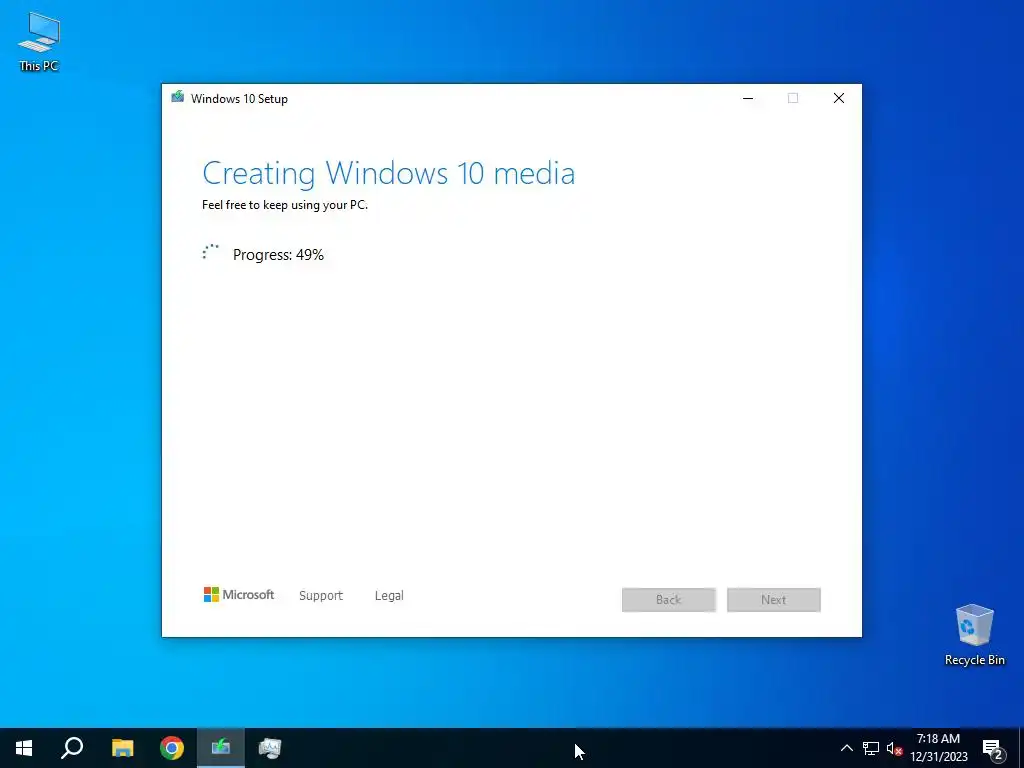Click the Progress: 49% text
The width and height of the screenshot is (1024, 768).
pos(278,255)
